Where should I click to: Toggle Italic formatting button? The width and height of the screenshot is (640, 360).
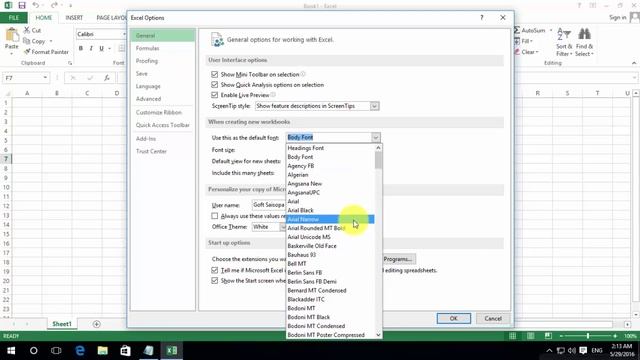[x=91, y=48]
